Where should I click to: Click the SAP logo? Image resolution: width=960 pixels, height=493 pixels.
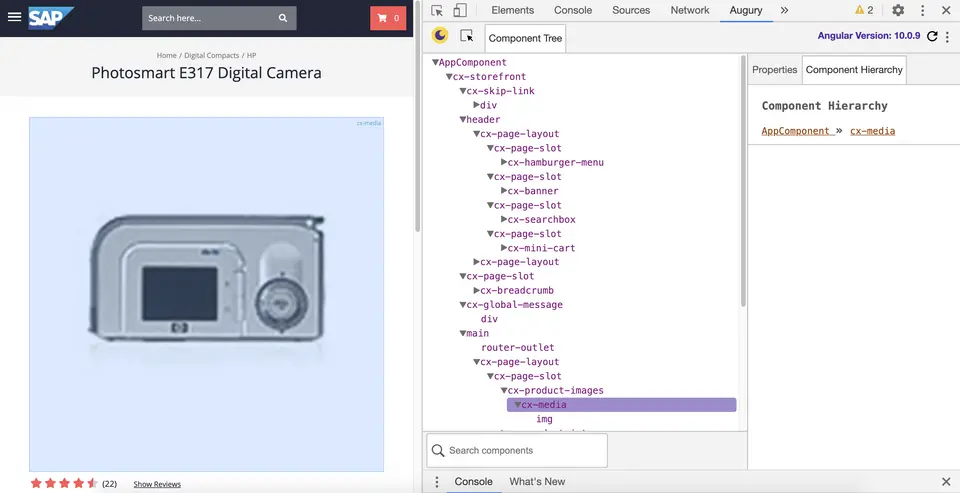click(x=51, y=18)
